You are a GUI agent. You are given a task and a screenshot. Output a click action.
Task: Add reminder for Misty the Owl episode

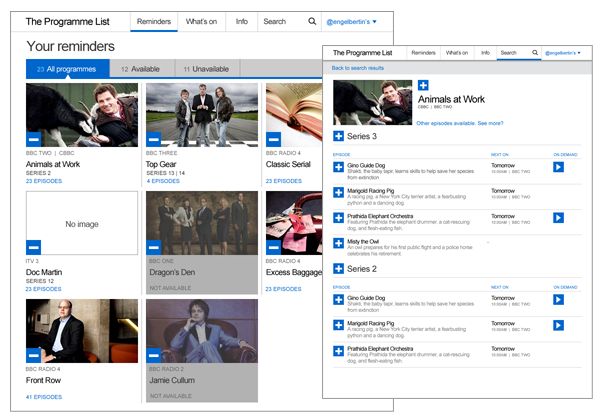click(x=338, y=244)
